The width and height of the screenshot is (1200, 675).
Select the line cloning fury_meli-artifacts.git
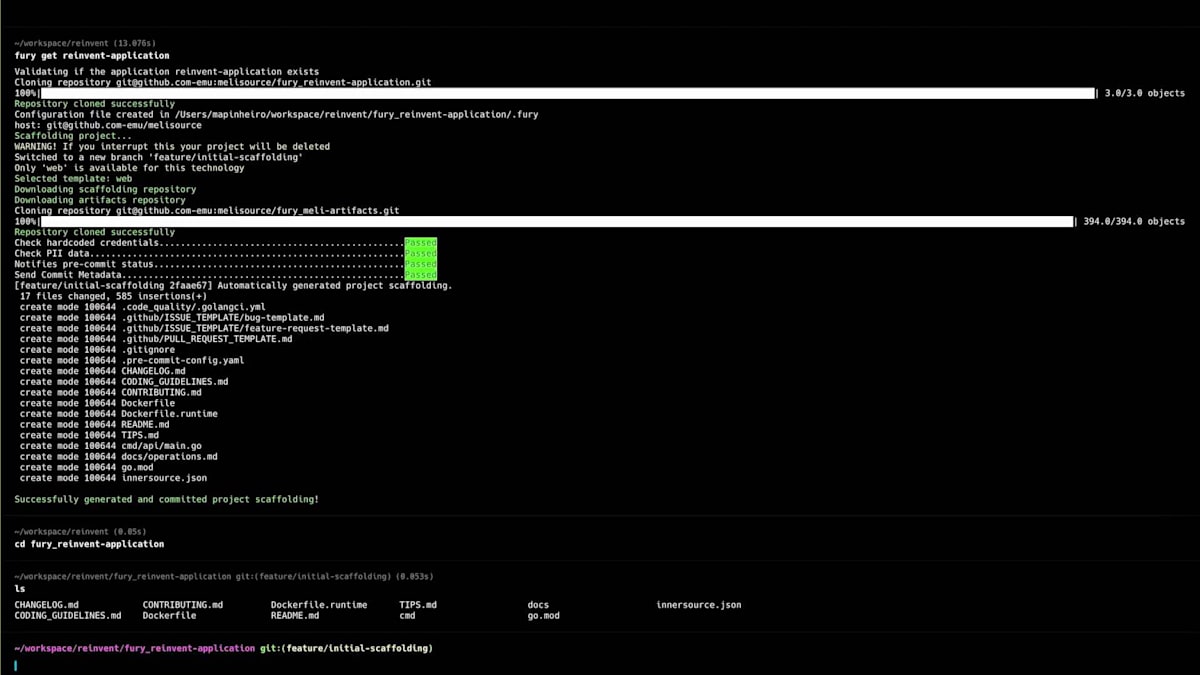207,211
